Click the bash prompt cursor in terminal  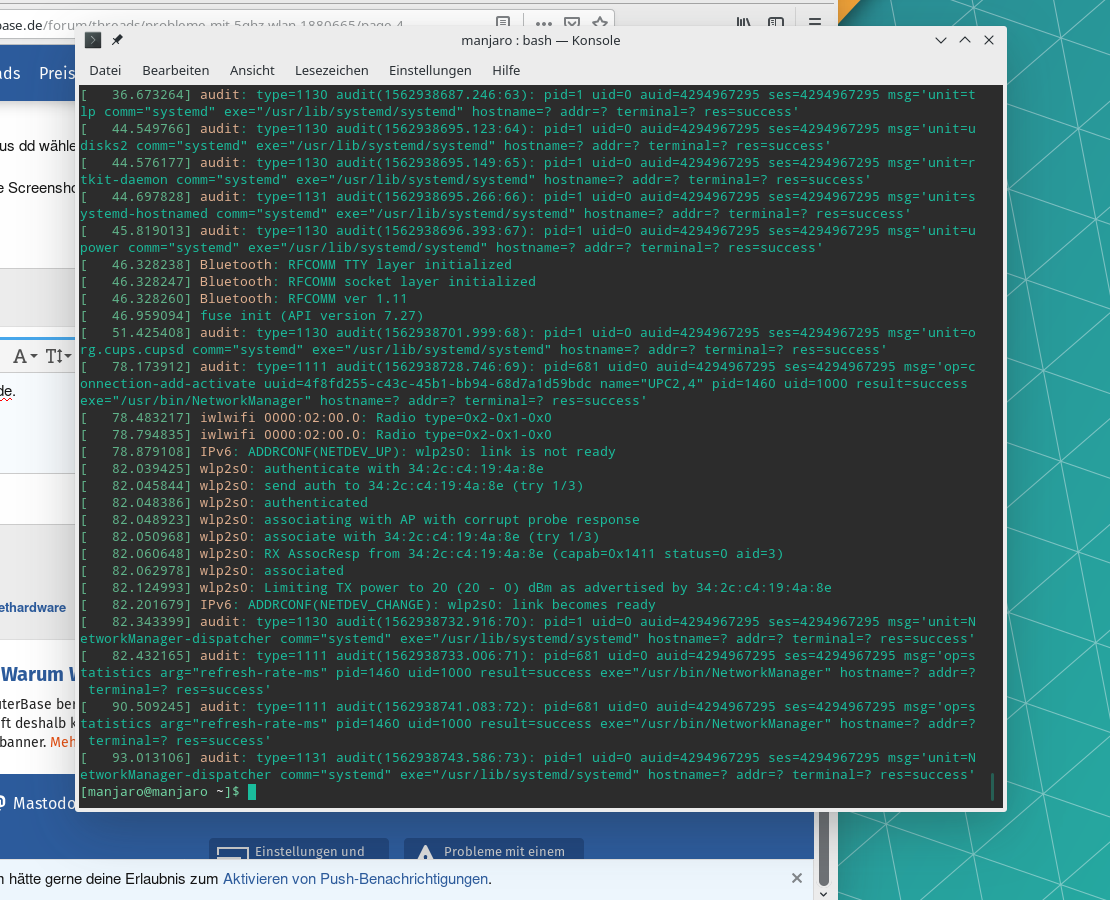[x=252, y=792]
